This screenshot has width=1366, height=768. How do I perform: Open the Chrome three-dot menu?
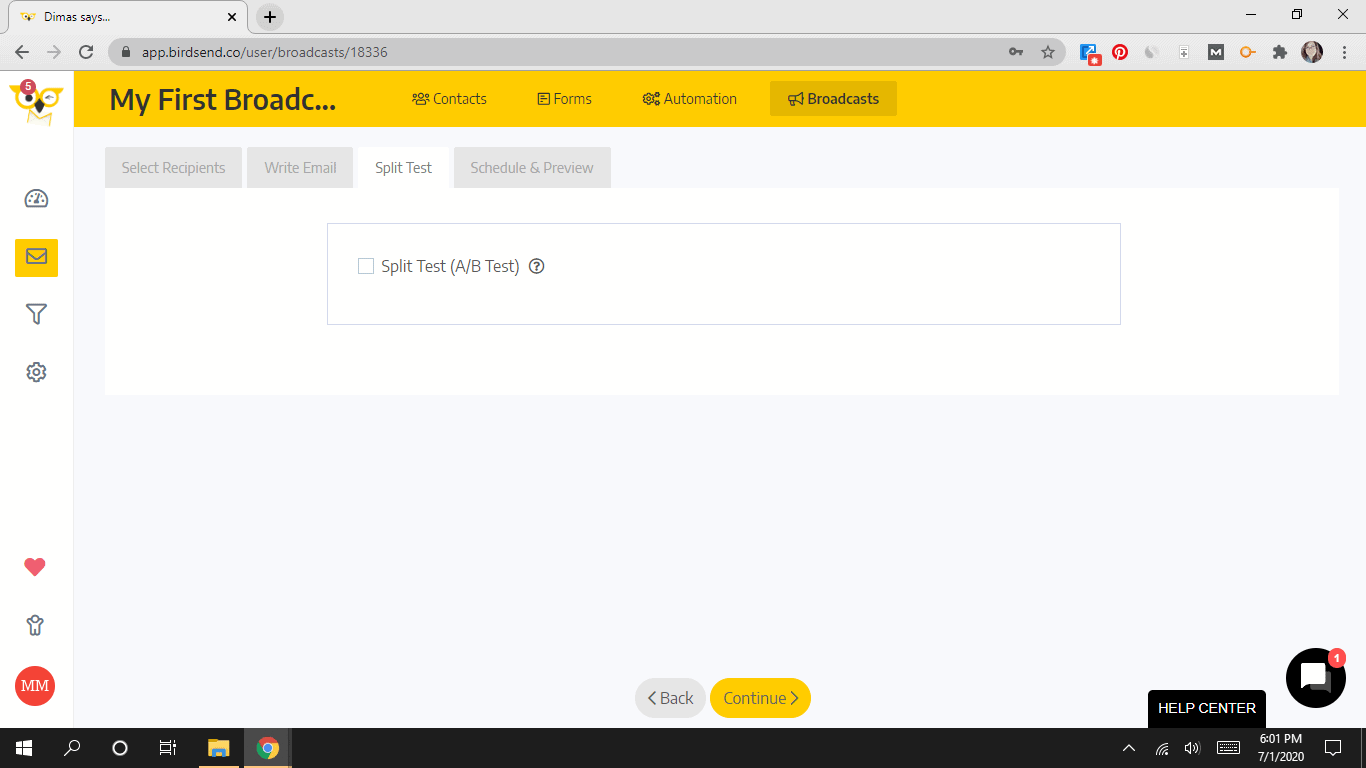pos(1344,52)
